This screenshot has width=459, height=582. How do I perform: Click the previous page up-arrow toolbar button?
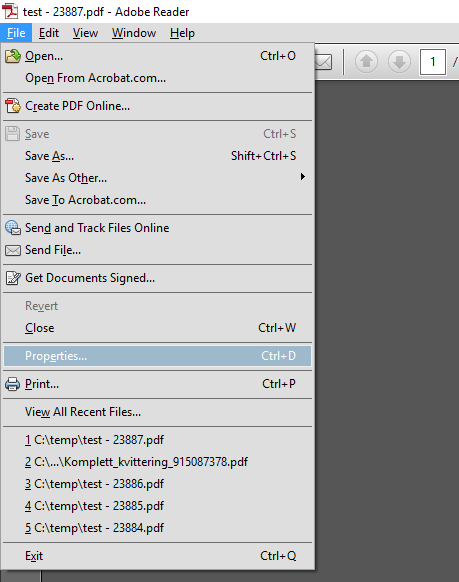(366, 61)
